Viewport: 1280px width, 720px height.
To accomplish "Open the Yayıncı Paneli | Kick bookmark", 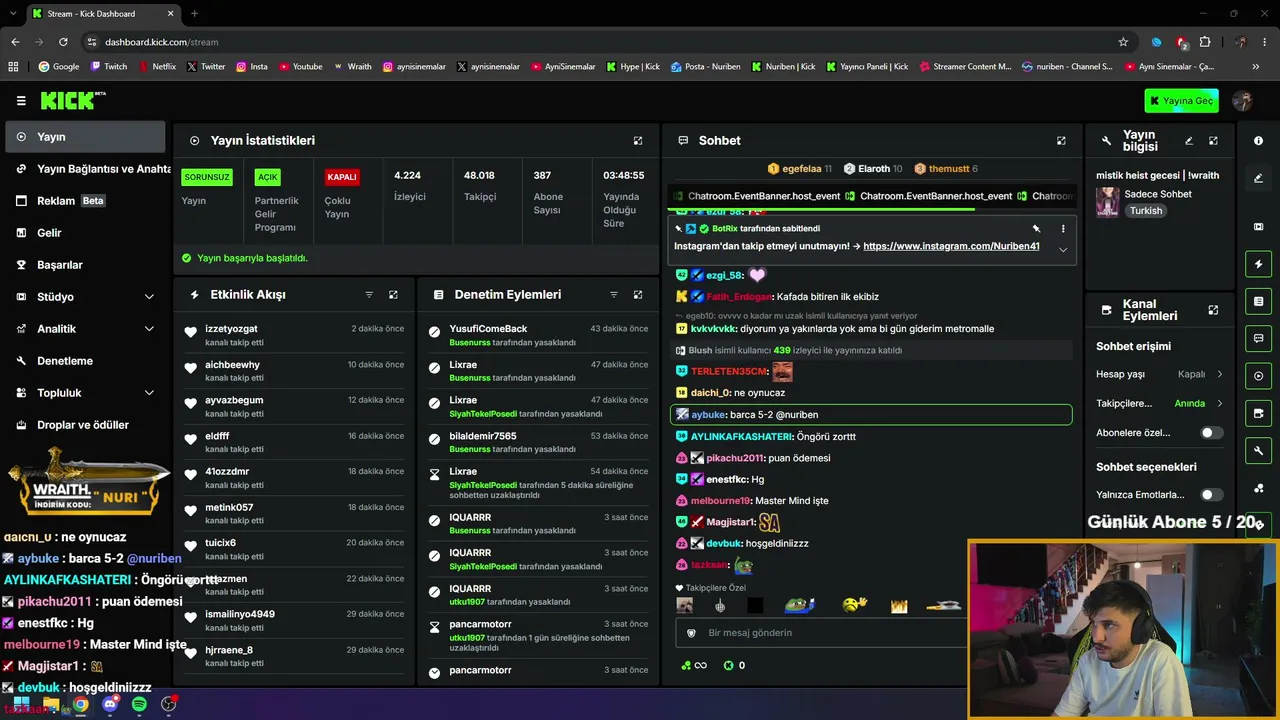I will pyautogui.click(x=866, y=67).
